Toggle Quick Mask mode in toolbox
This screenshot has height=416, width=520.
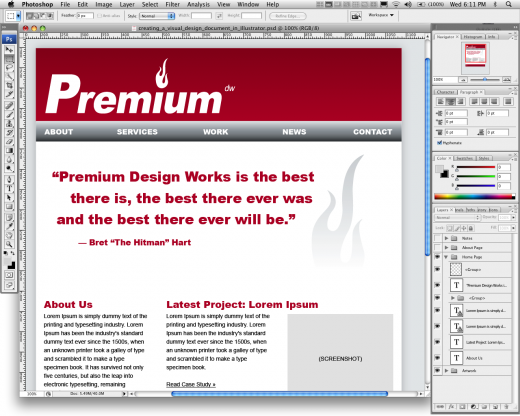pos(9,275)
